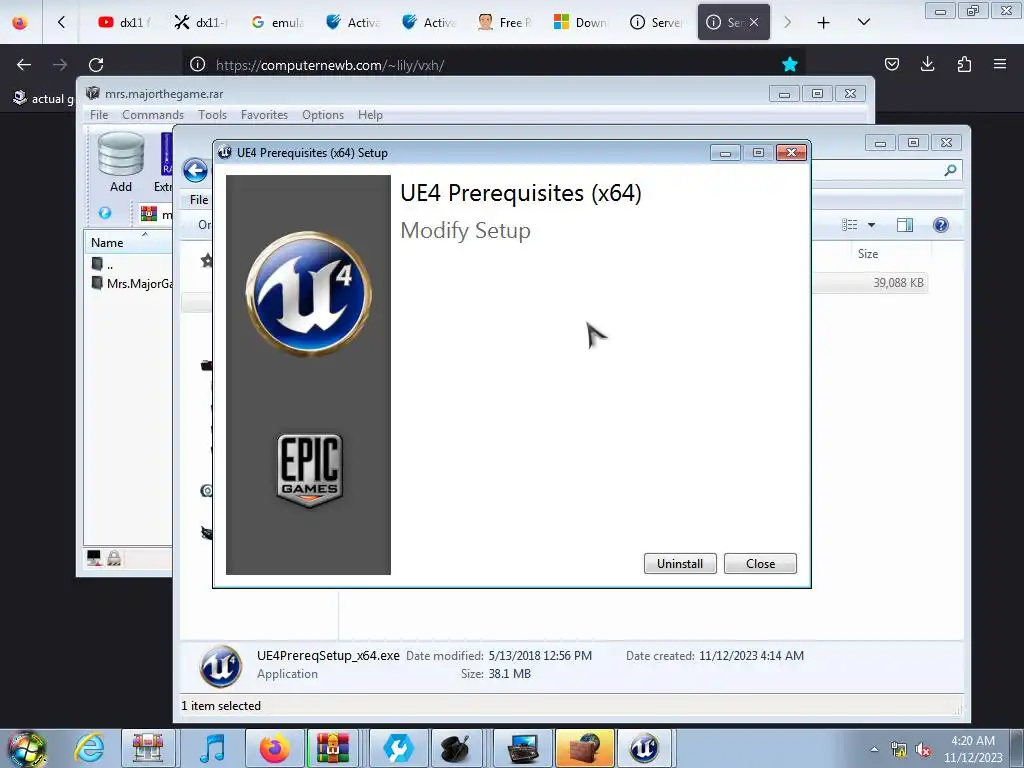Switch to the inactive 'Server' tab
This screenshot has height=768, width=1024.
point(656,22)
